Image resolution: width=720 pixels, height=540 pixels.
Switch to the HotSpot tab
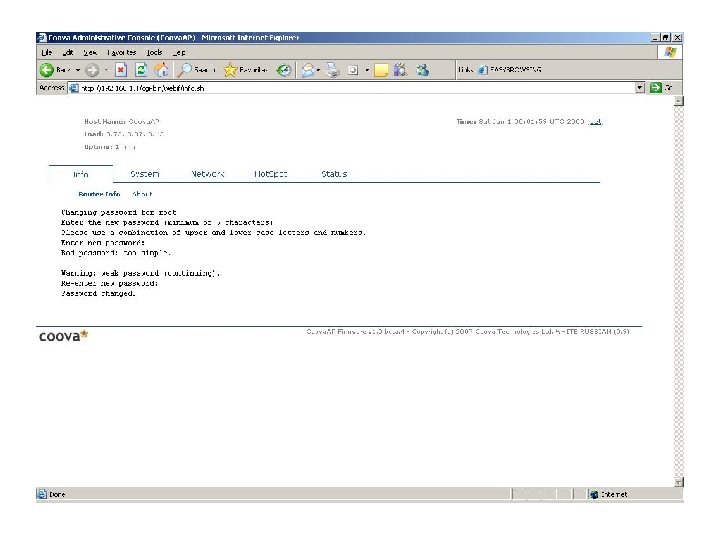pos(270,174)
